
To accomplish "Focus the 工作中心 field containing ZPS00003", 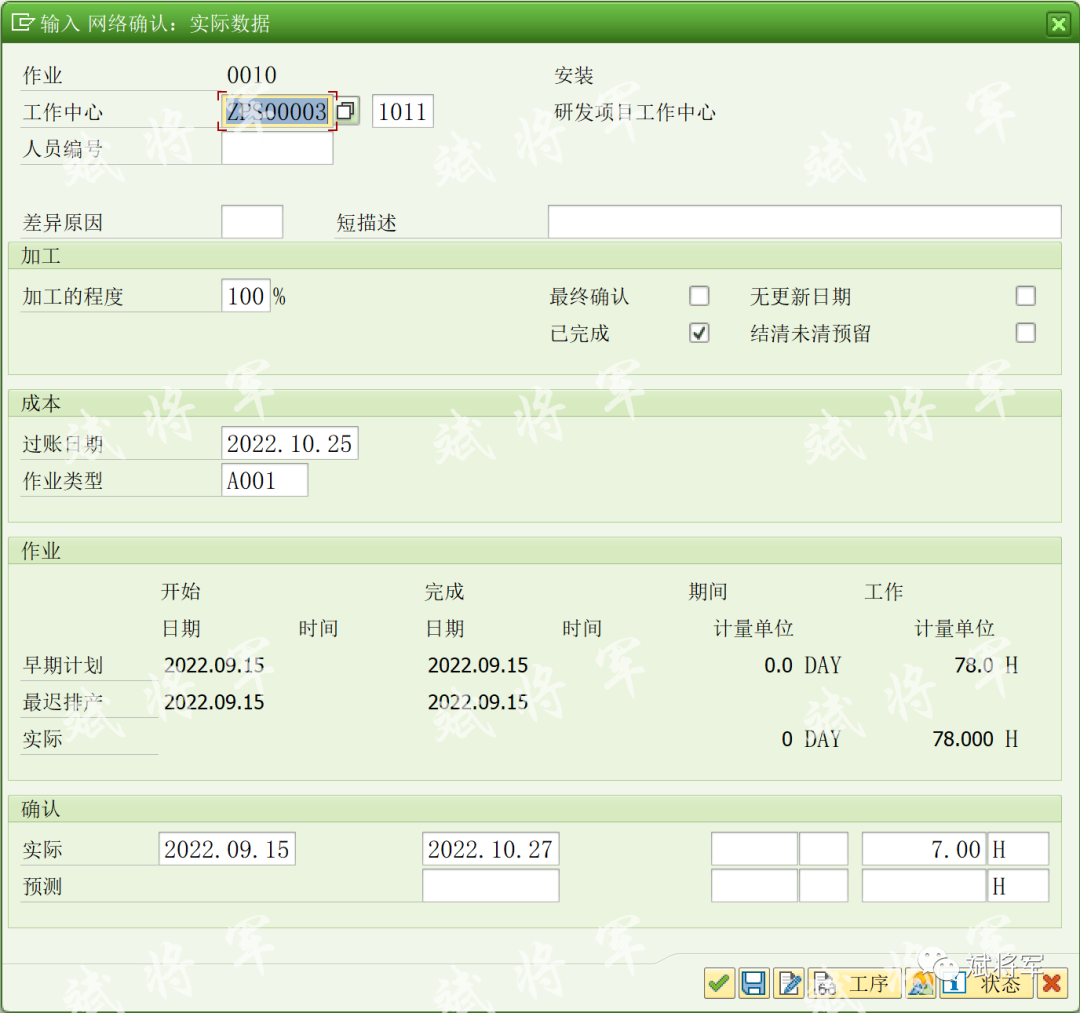I will (x=277, y=111).
